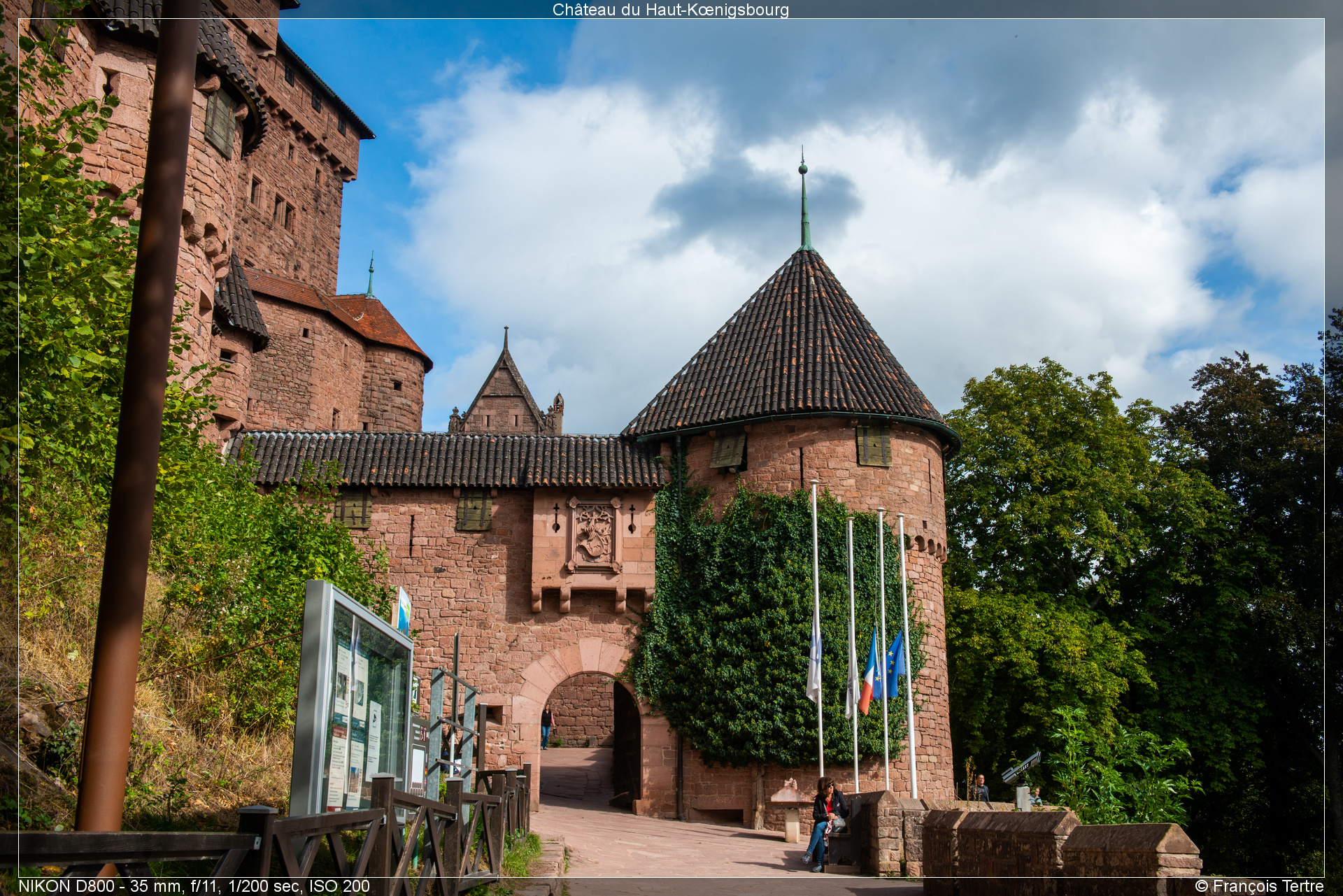Click the title 'Château du Haut-Kœnigsbourg'
The image size is (1343, 896).
point(671,10)
